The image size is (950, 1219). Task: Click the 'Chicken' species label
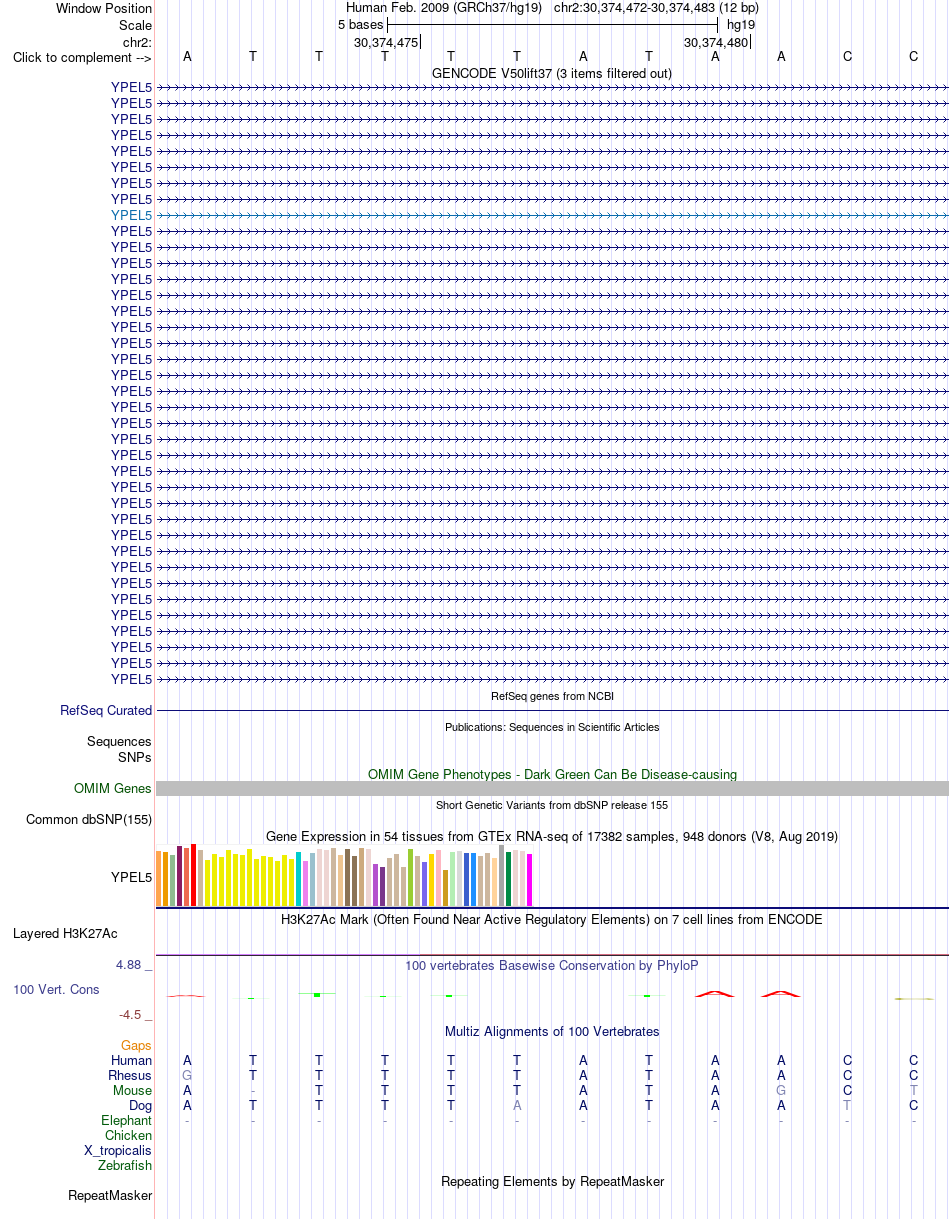(x=128, y=1136)
